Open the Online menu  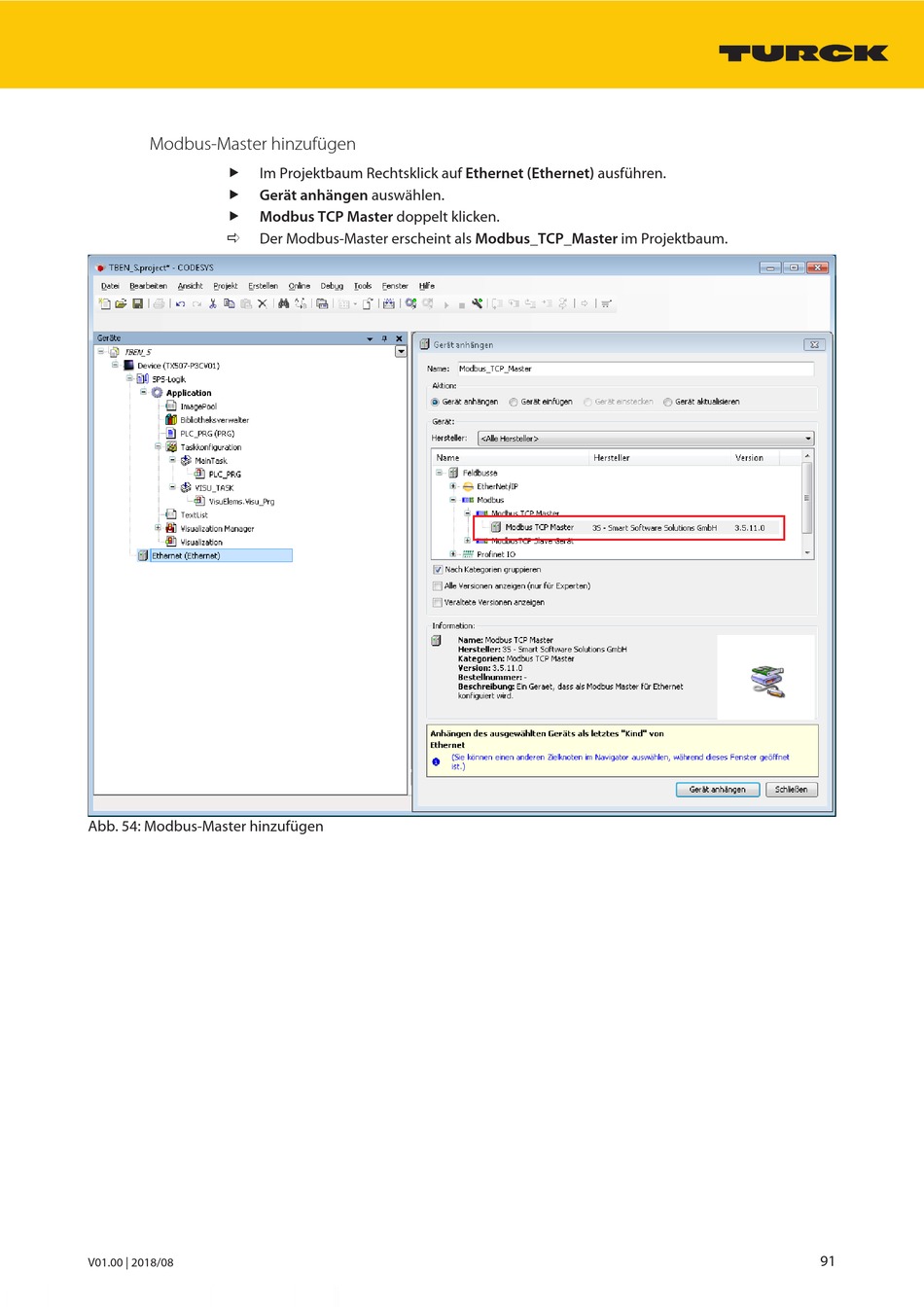pyautogui.click(x=299, y=286)
